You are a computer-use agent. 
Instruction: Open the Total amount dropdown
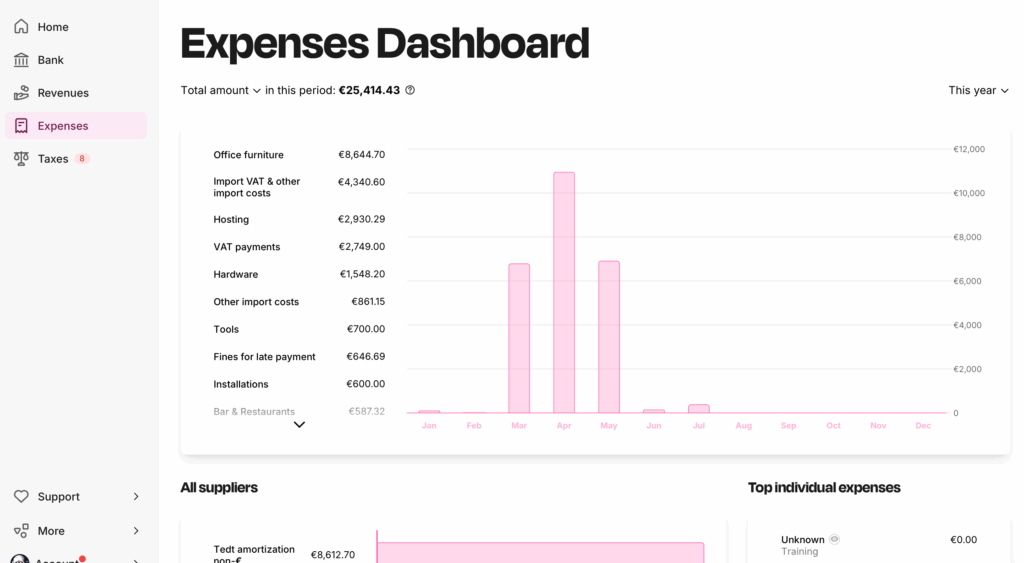(x=221, y=90)
